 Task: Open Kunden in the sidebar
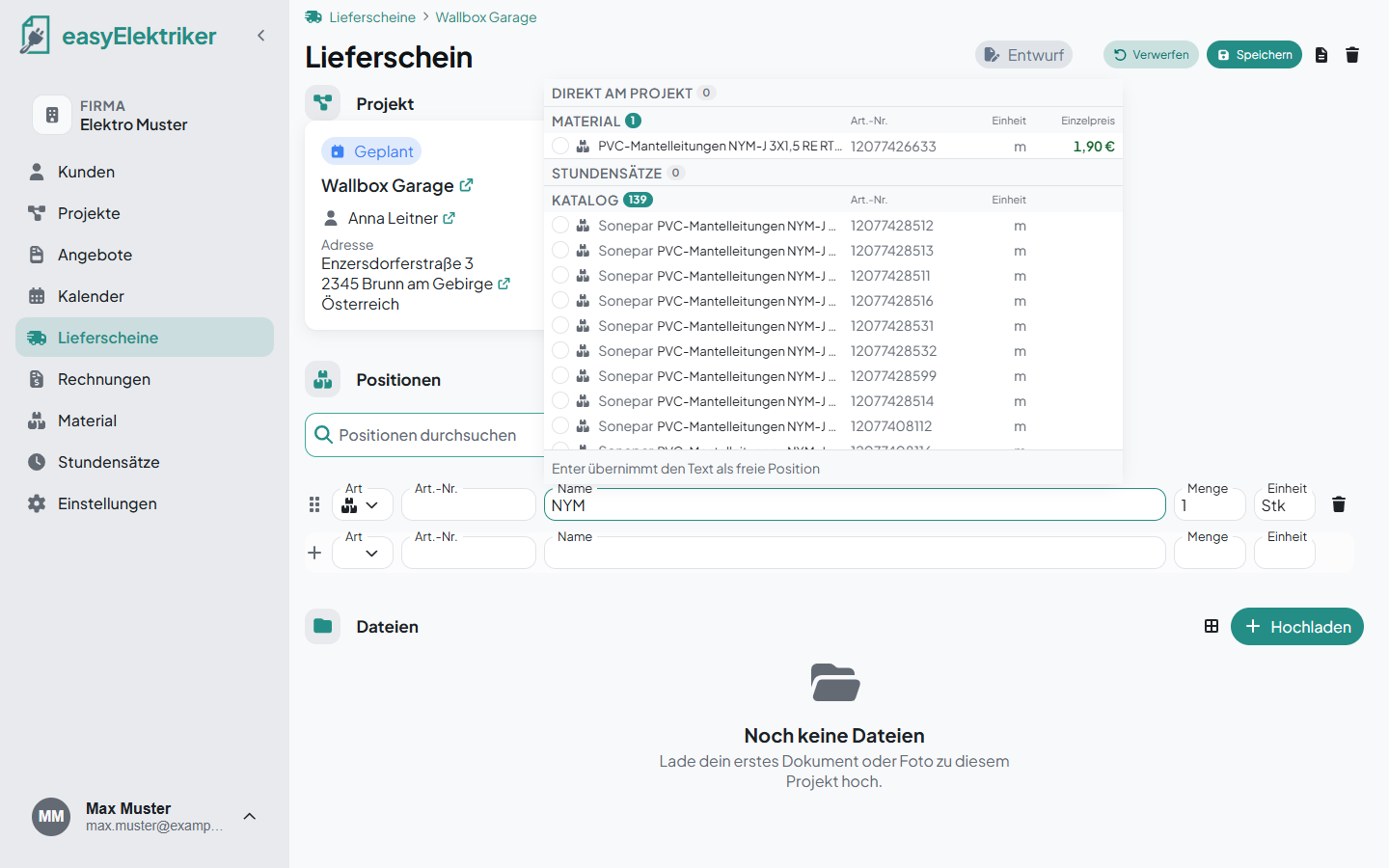click(x=145, y=172)
